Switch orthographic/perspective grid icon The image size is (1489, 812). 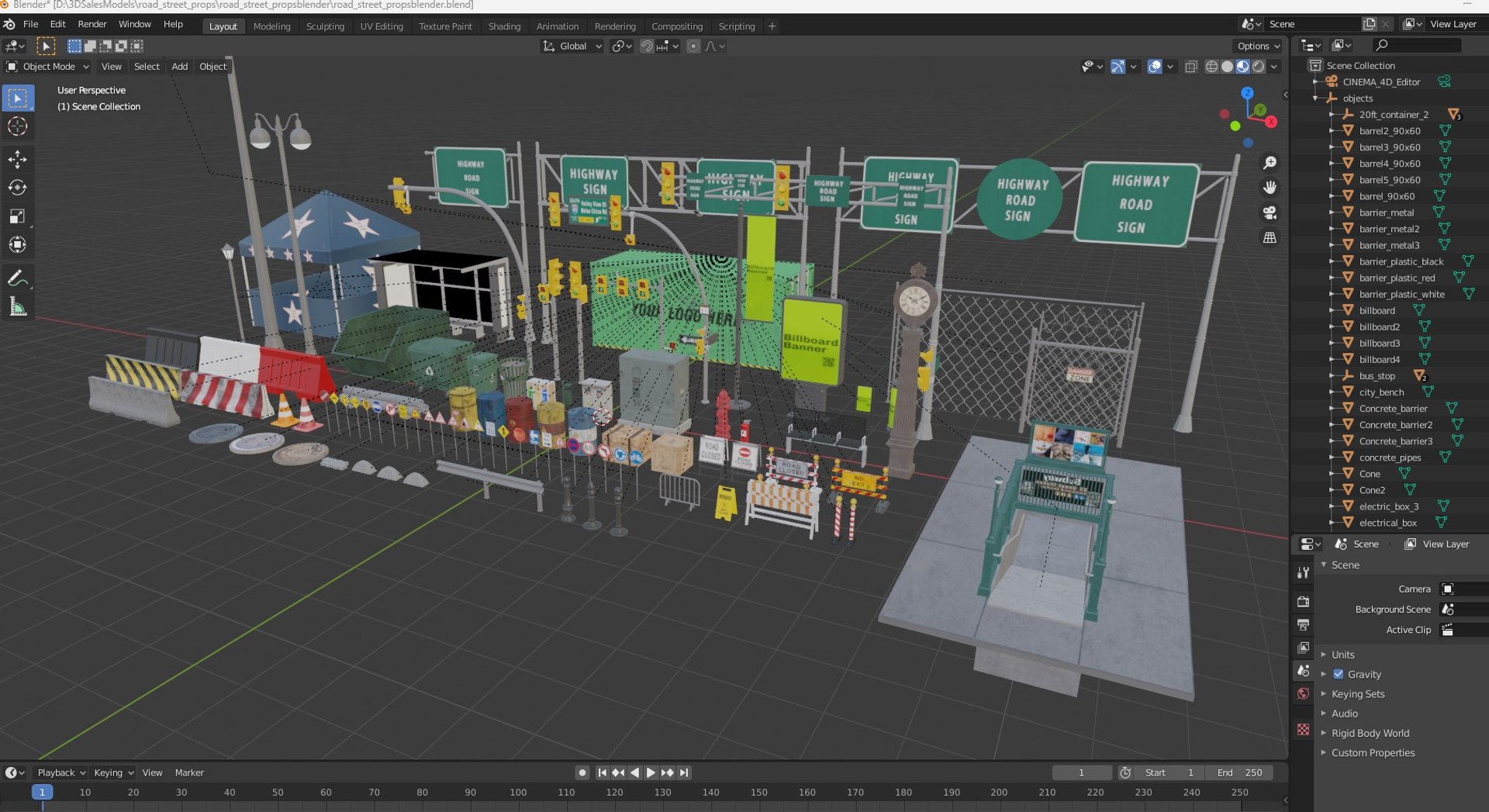click(1270, 237)
